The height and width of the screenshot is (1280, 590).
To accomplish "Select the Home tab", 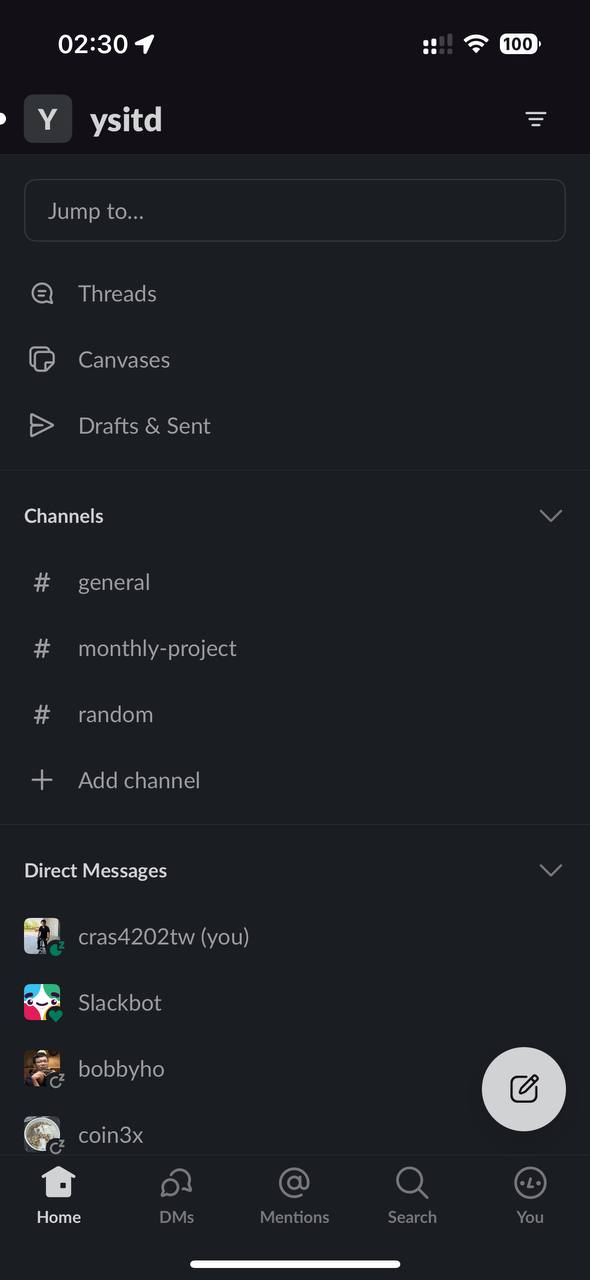I will (59, 1197).
